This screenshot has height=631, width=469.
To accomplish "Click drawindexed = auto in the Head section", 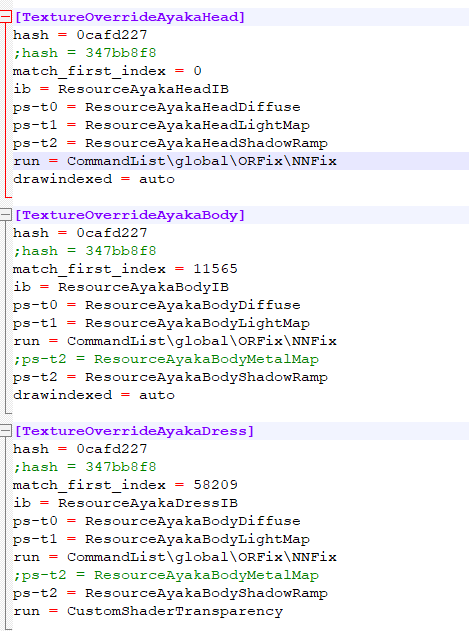I will click(x=94, y=179).
